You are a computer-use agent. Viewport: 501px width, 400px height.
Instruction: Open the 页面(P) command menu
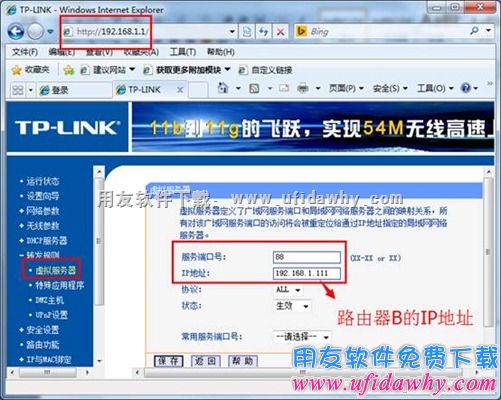click(x=346, y=88)
